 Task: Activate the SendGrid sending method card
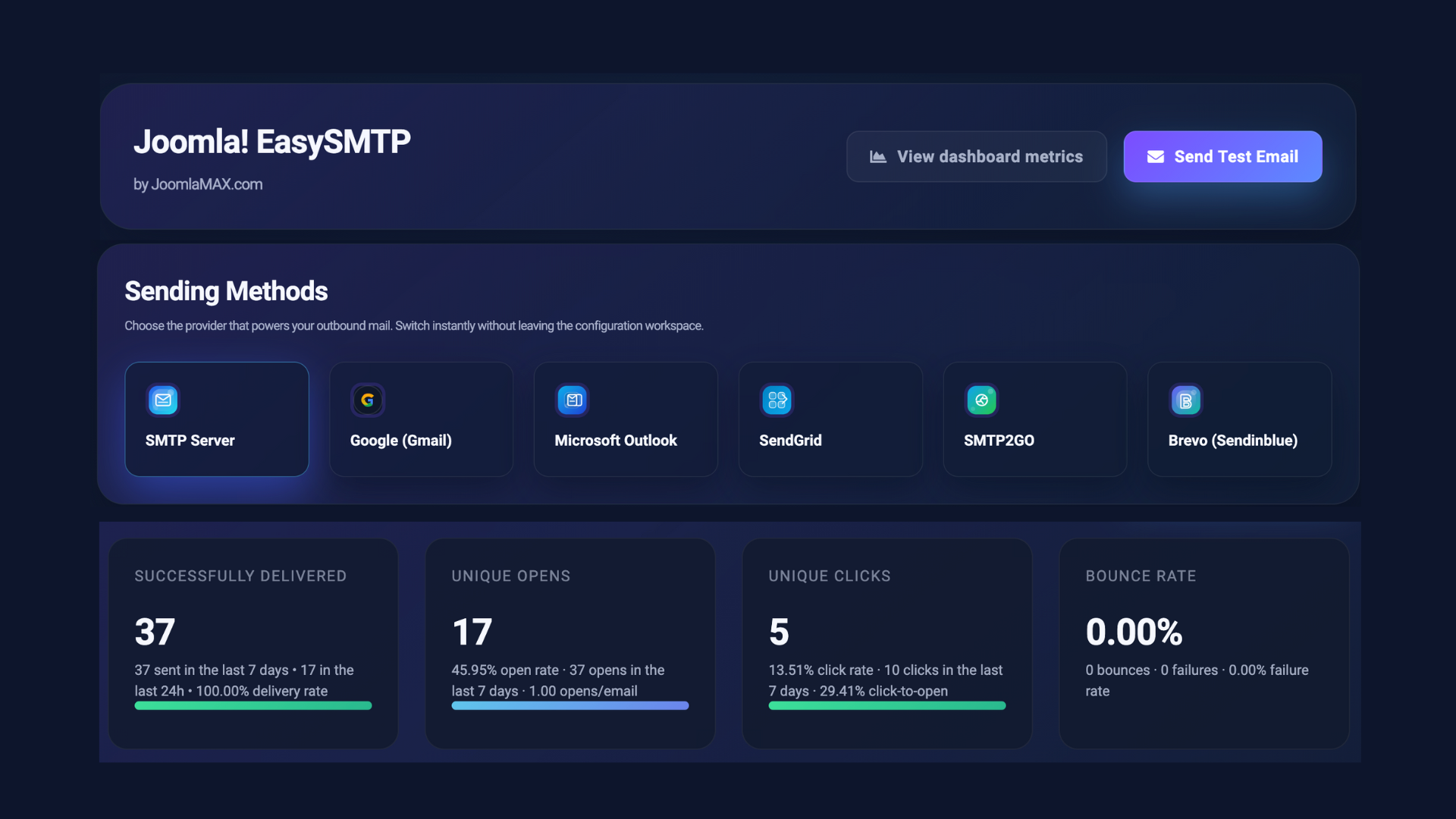[x=830, y=419]
